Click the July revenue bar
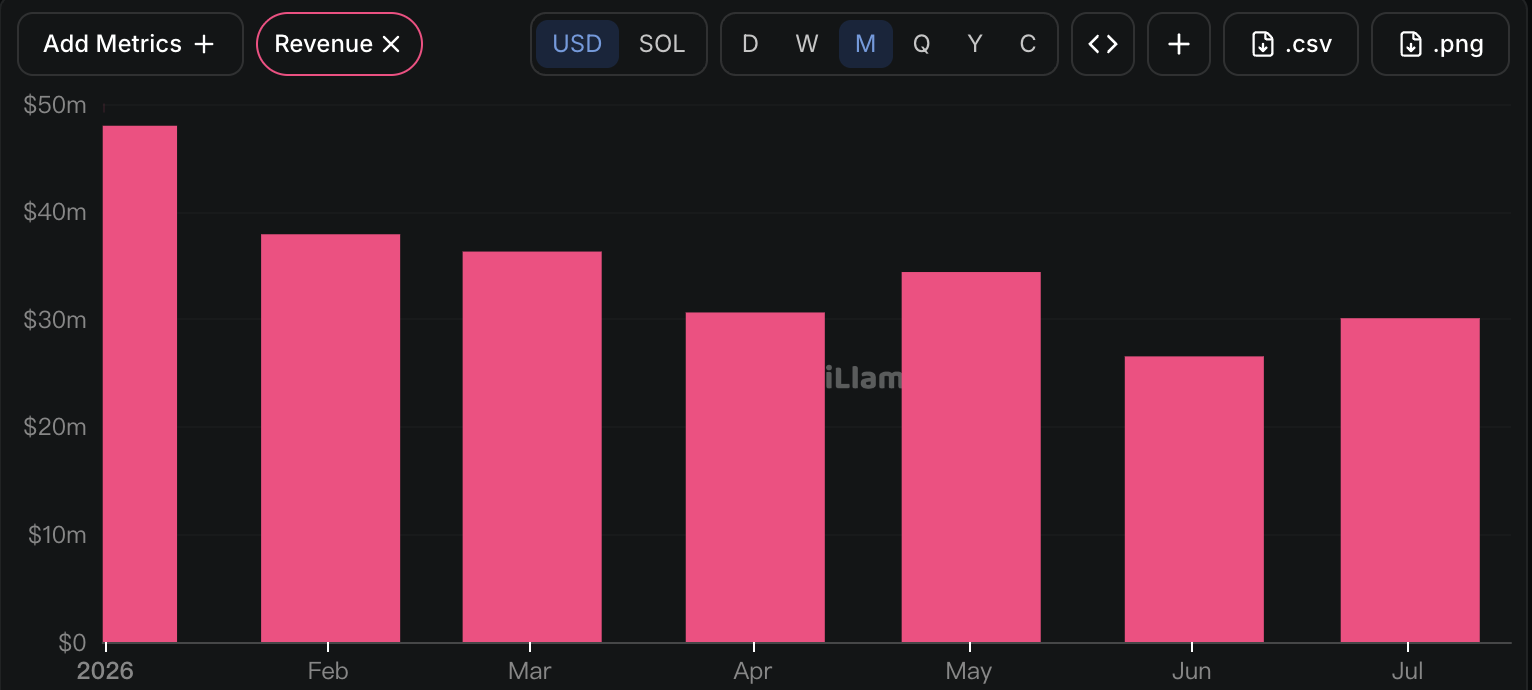 tap(1410, 480)
